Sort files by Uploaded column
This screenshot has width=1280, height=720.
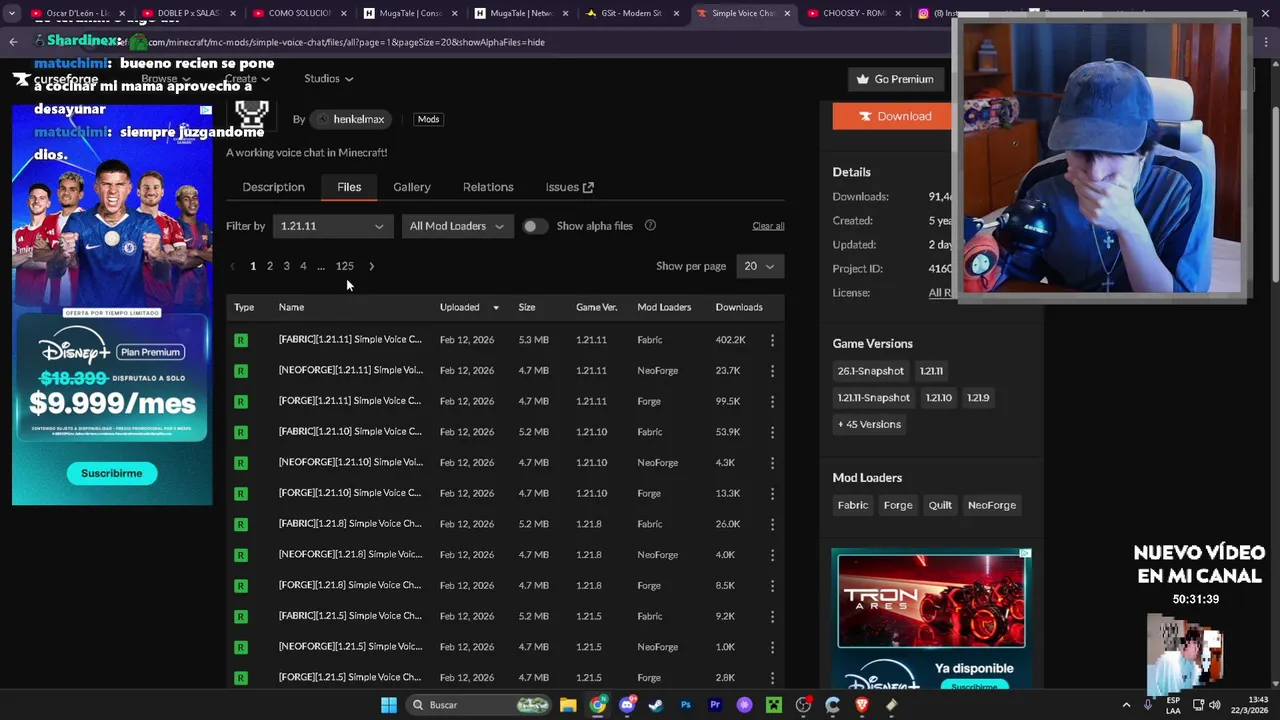(469, 307)
